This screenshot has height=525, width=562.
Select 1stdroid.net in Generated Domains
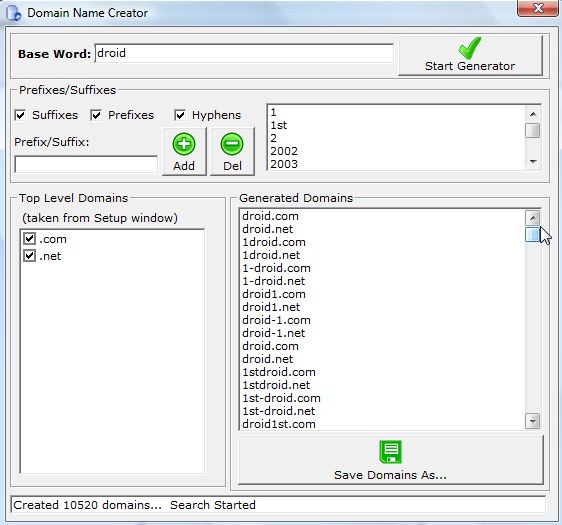click(382, 385)
